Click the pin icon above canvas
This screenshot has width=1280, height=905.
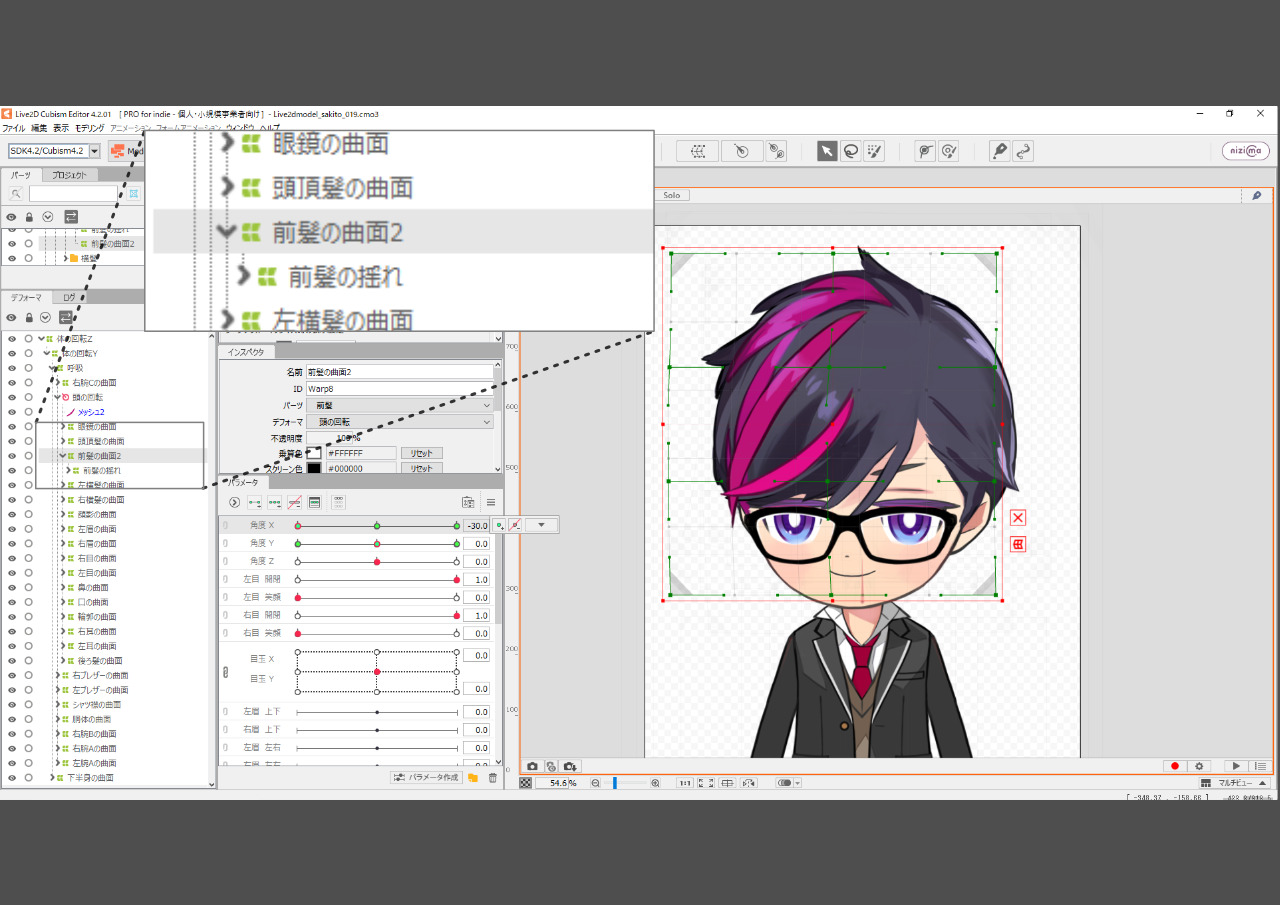click(x=1257, y=195)
